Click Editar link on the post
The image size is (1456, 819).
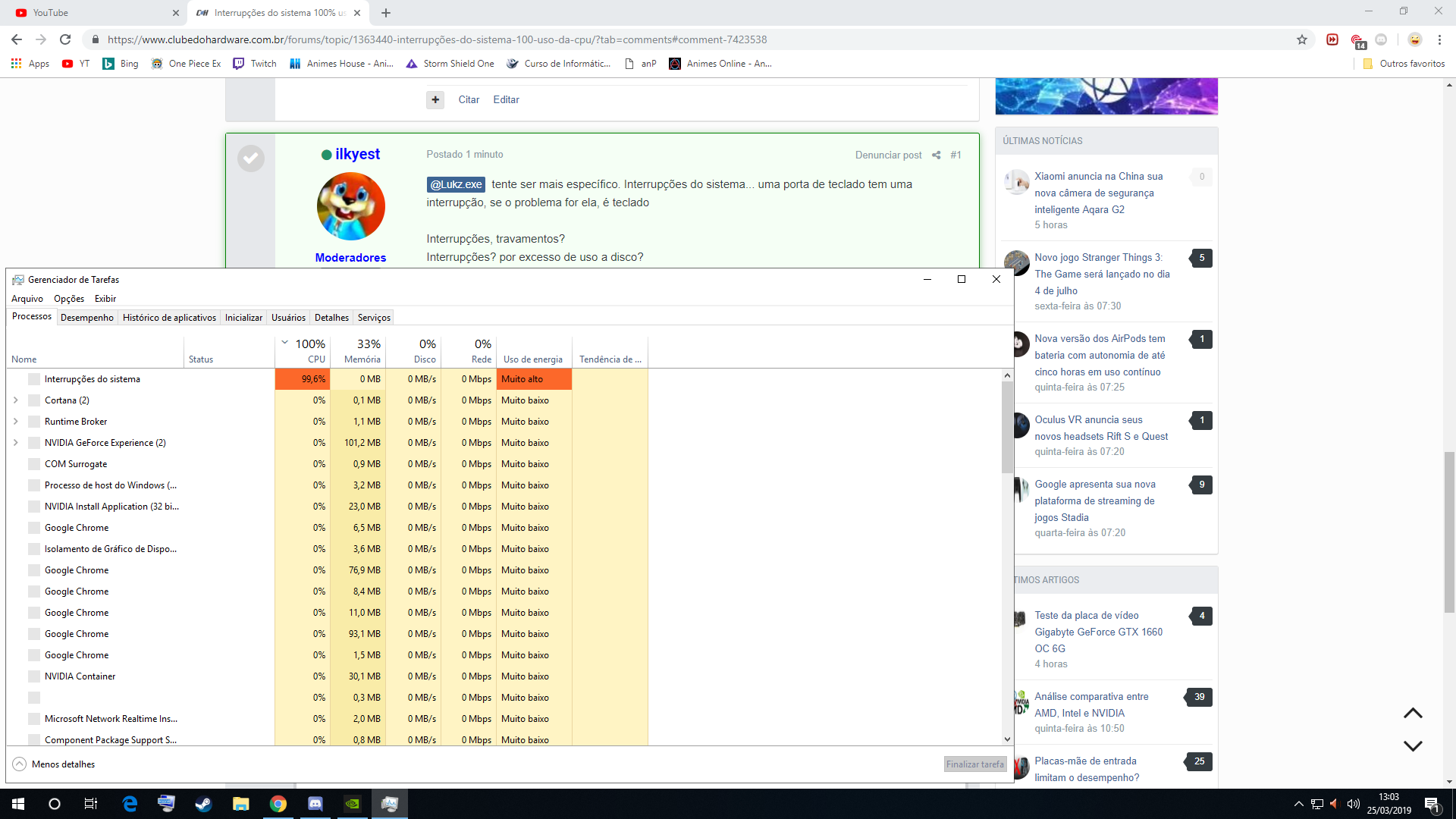(x=506, y=99)
